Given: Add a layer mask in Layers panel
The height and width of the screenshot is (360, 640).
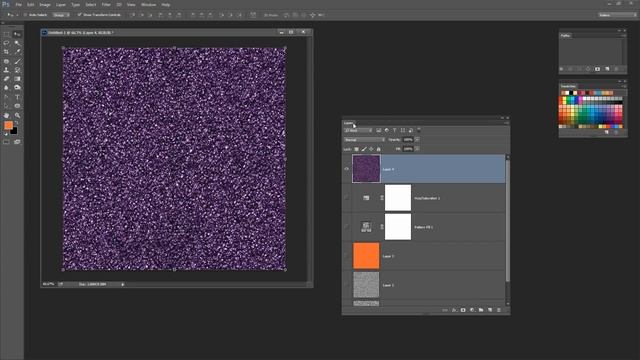Looking at the screenshot, I should click(463, 310).
